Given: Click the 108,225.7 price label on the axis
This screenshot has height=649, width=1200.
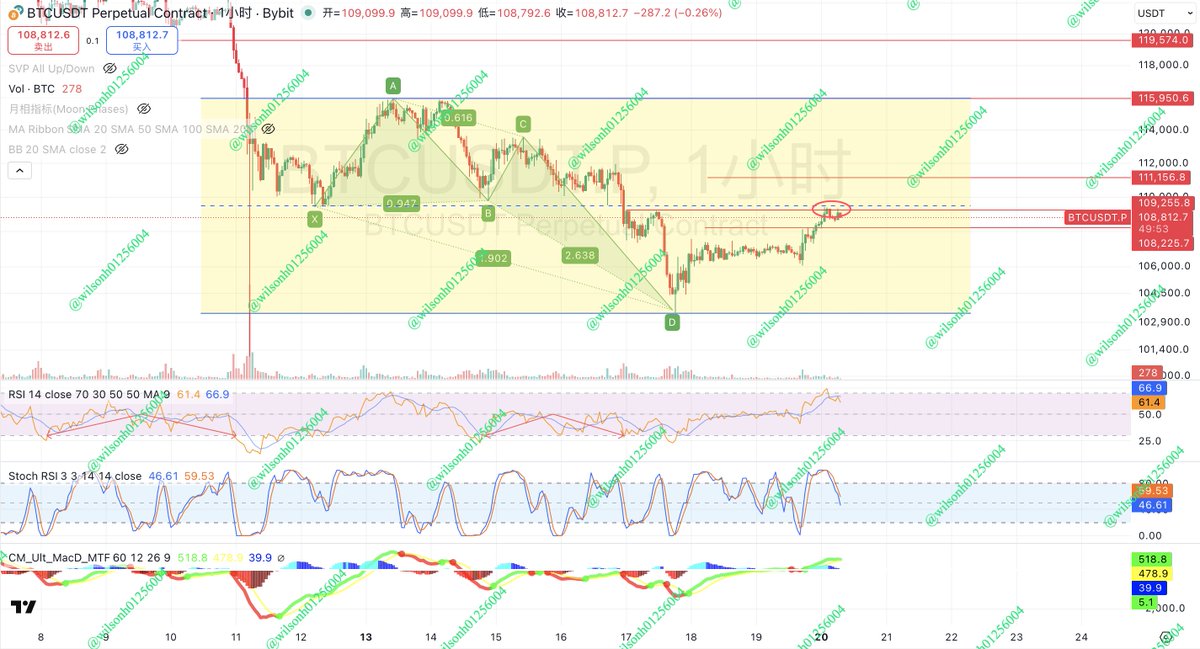Looking at the screenshot, I should tap(1163, 243).
